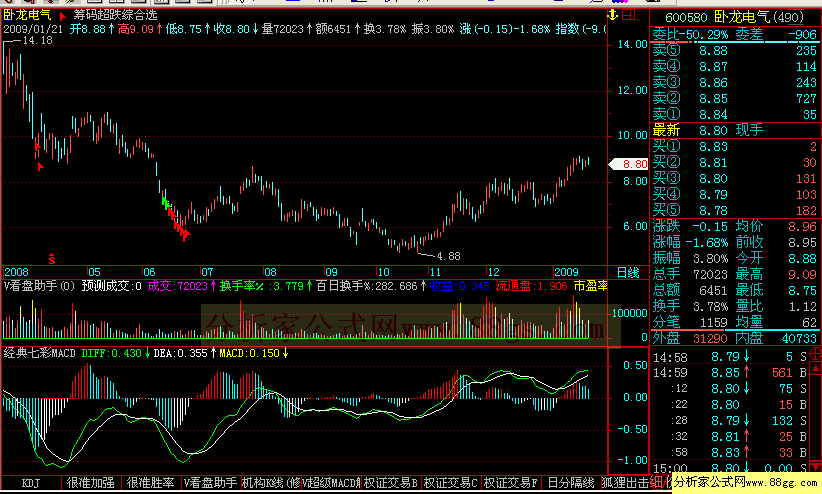This screenshot has width=822, height=494.
Task: Select the V超级MACD tab
Action: pyautogui.click(x=331, y=483)
